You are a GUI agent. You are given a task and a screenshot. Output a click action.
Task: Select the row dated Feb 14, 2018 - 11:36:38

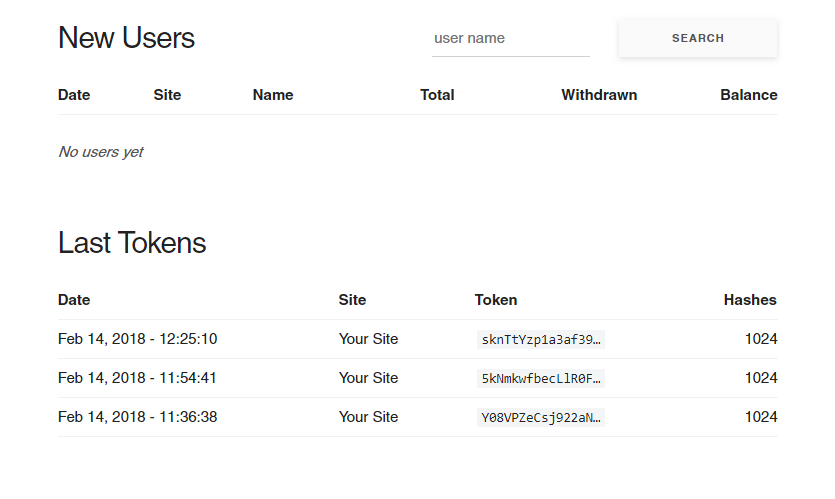(x=138, y=417)
